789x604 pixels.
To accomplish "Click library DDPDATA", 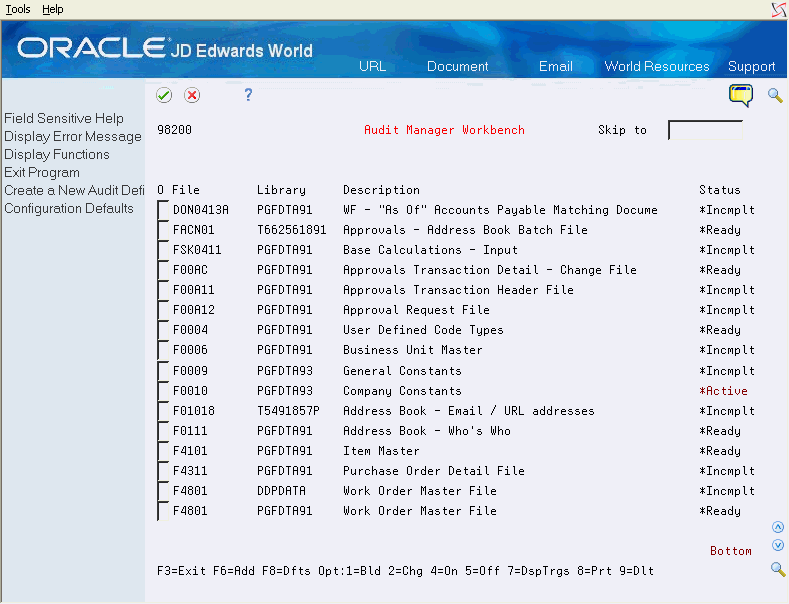I will tap(281, 491).
